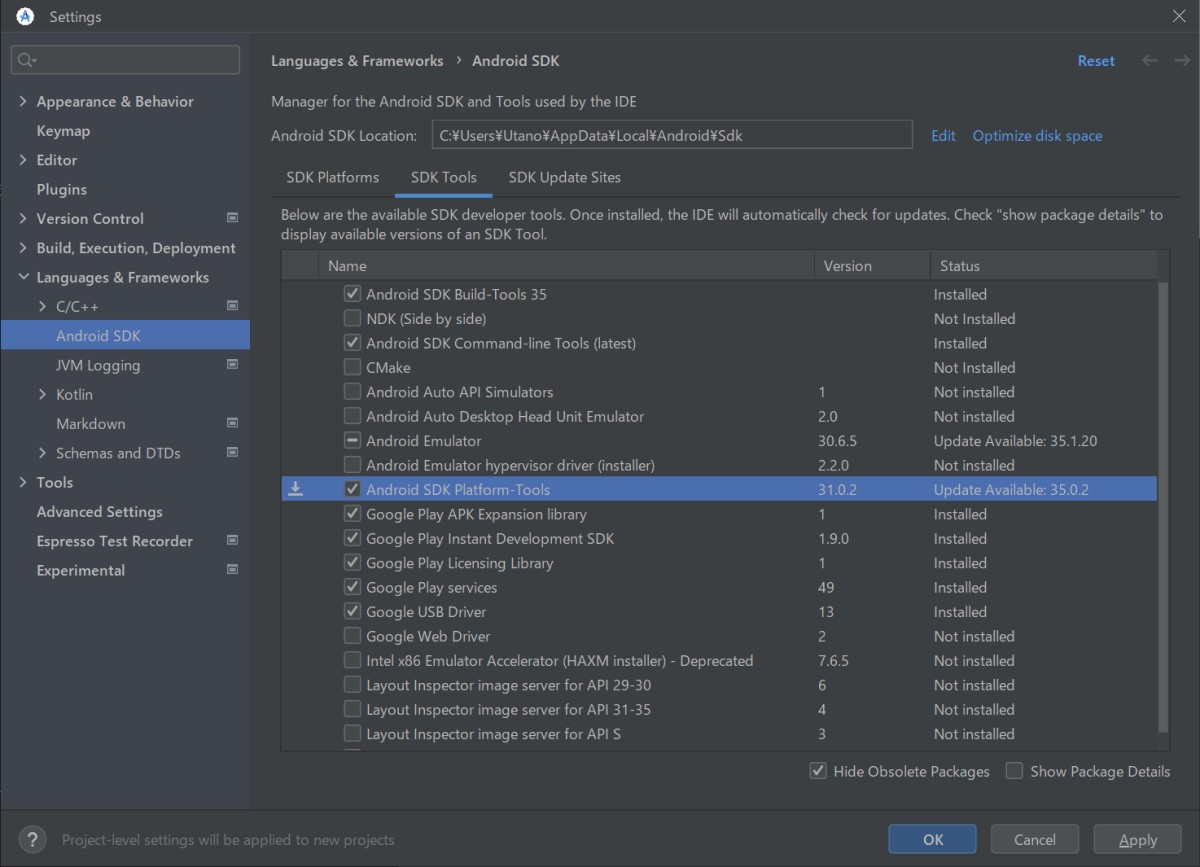Sort by the Version column header
Viewport: 1200px width, 867px height.
coord(872,266)
